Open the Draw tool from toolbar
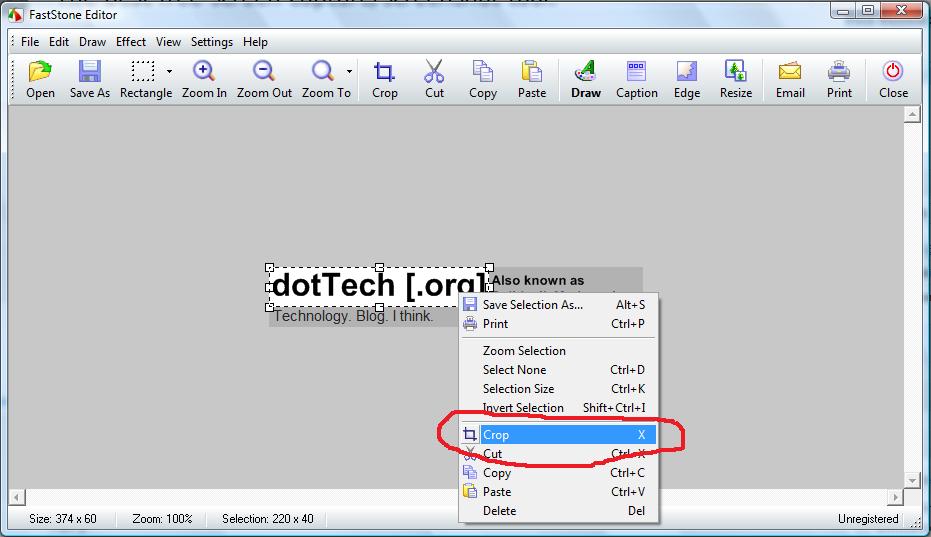931x537 pixels. (x=585, y=73)
